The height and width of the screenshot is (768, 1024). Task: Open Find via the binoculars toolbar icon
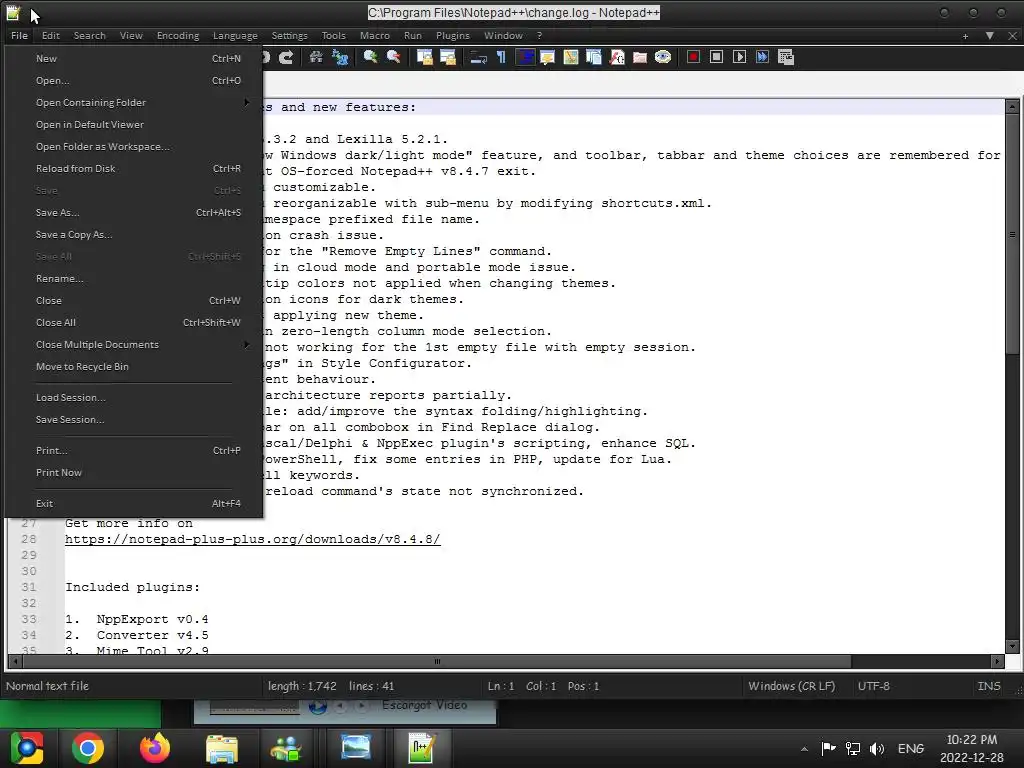click(x=316, y=57)
